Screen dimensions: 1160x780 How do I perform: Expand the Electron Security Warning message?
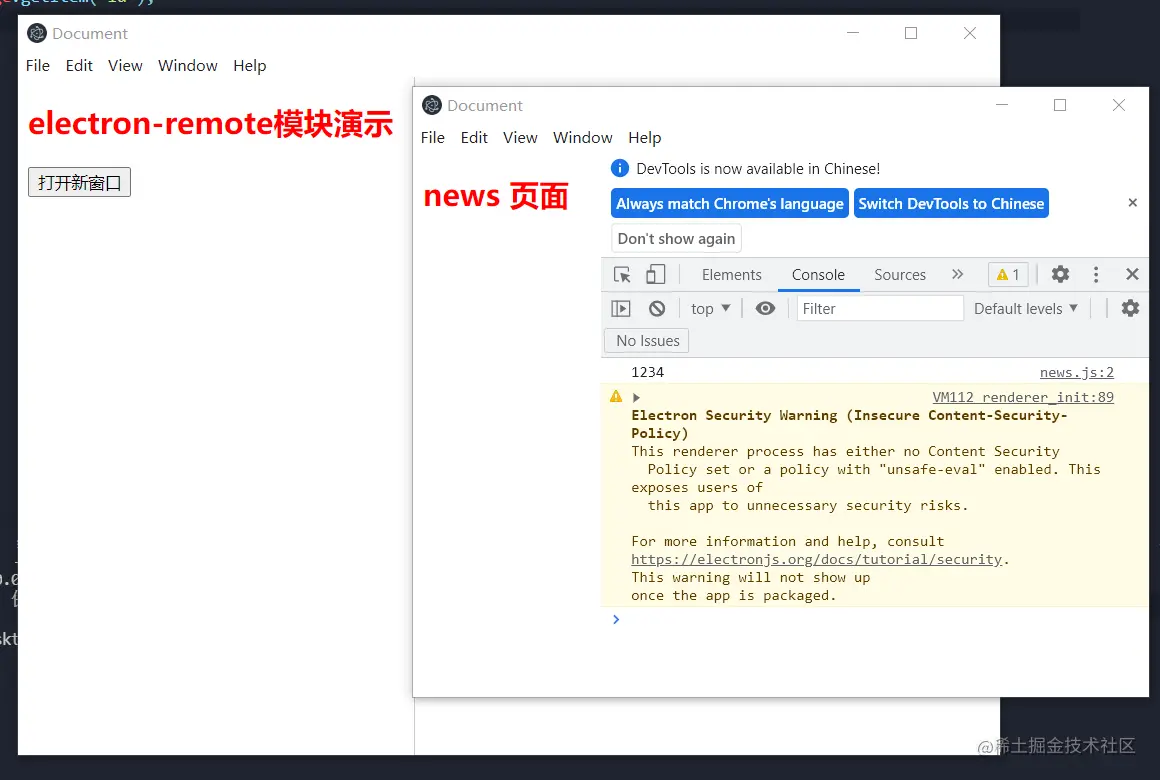636,398
